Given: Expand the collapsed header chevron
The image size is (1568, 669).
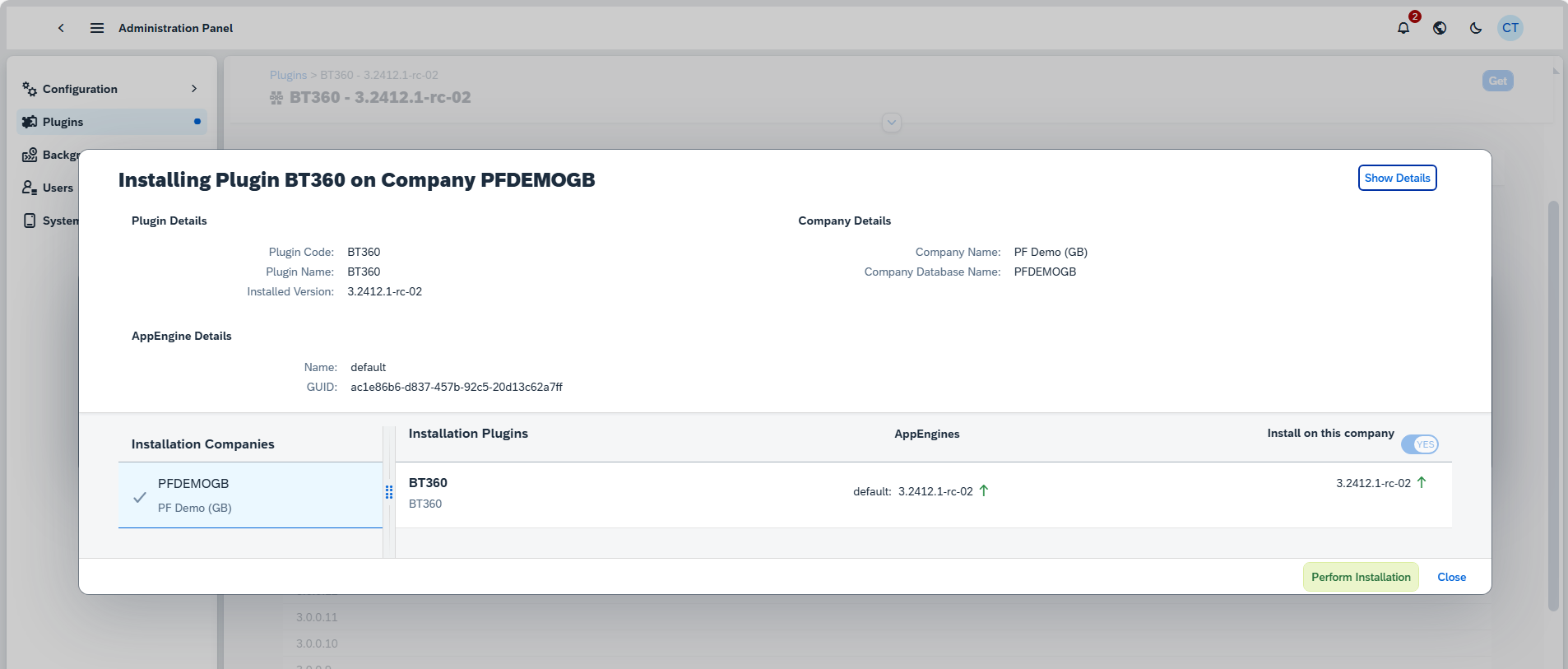Looking at the screenshot, I should (x=891, y=123).
